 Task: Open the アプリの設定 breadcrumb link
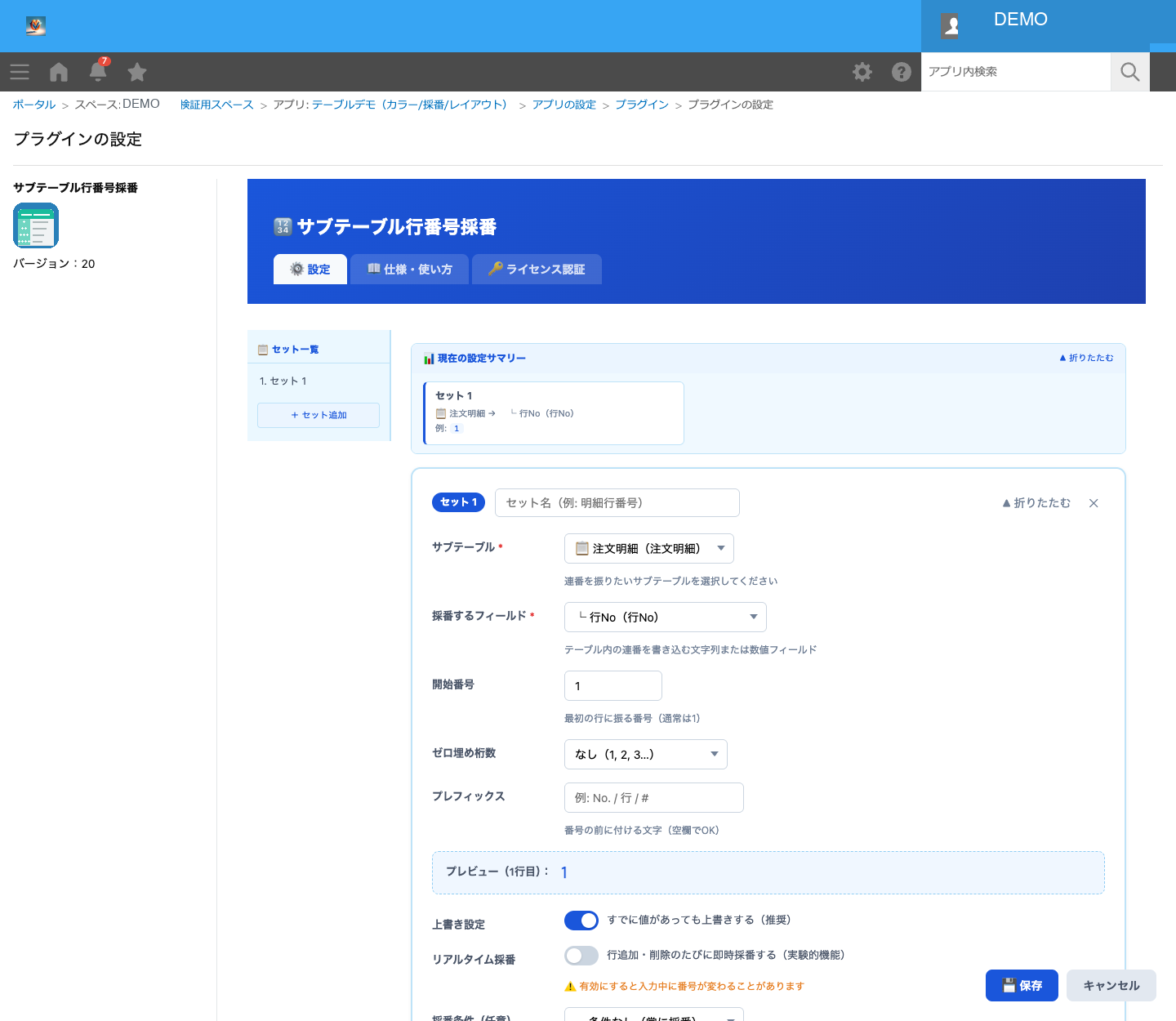coord(564,105)
